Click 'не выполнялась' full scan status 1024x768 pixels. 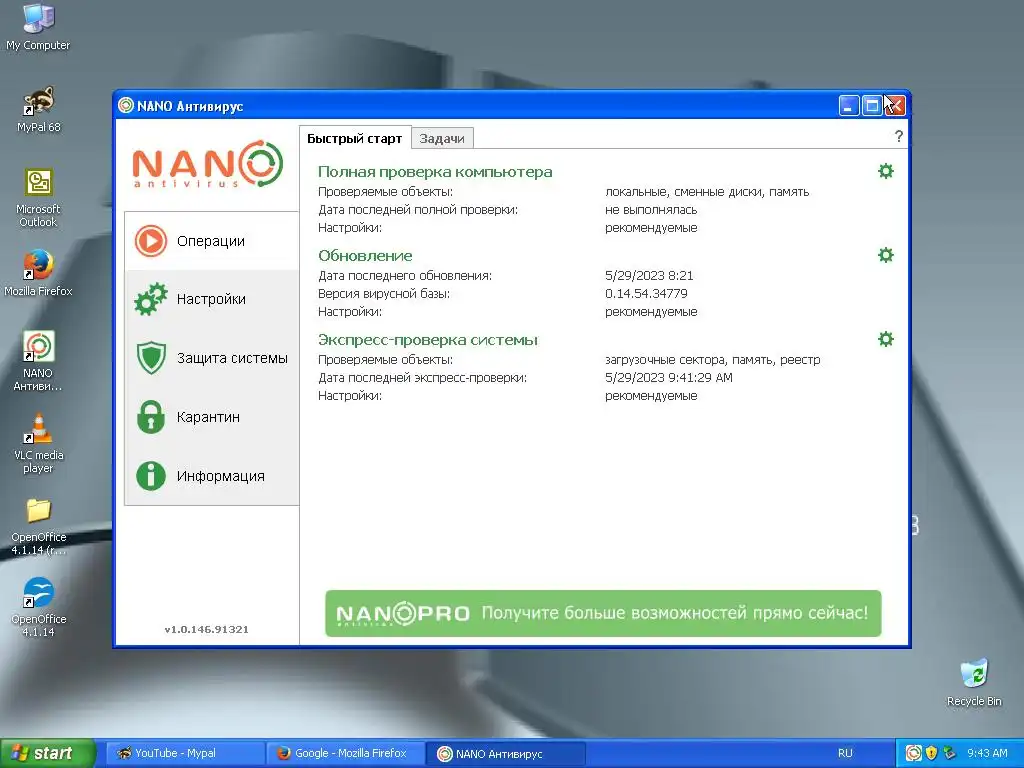coord(651,210)
